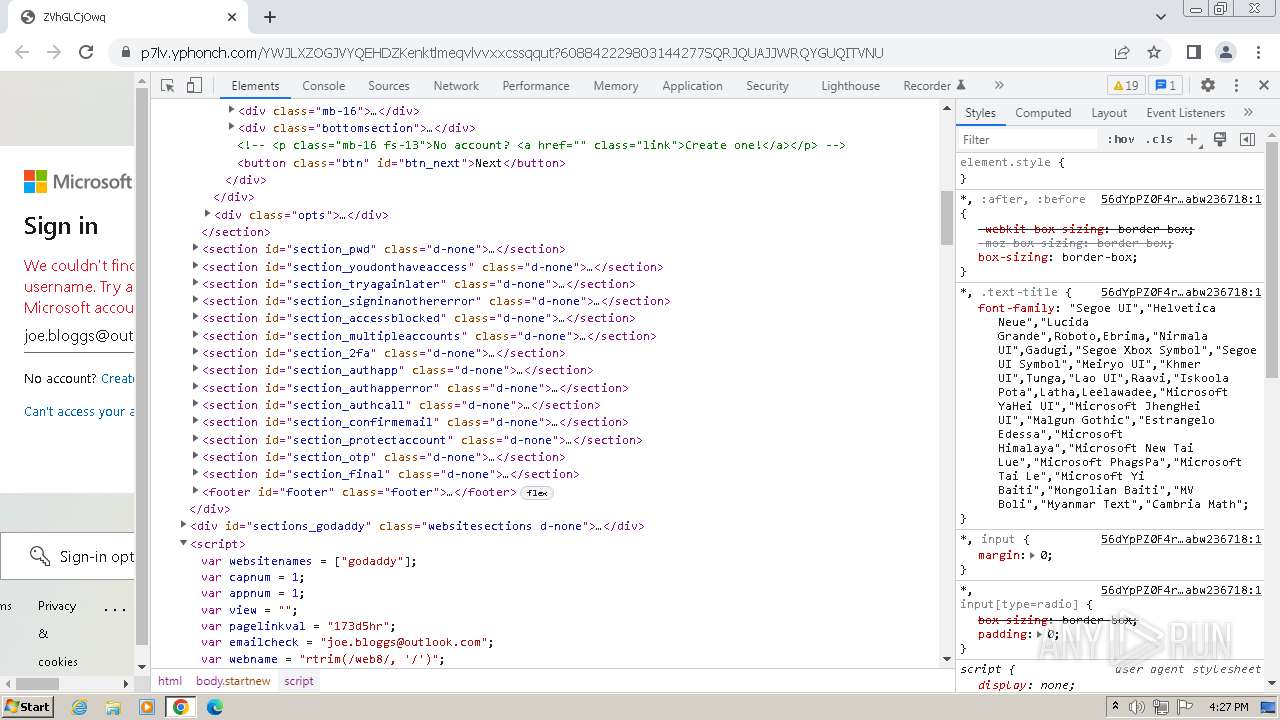The height and width of the screenshot is (720, 1280).
Task: Expand the sections_godaddy div node
Action: pyautogui.click(x=184, y=526)
